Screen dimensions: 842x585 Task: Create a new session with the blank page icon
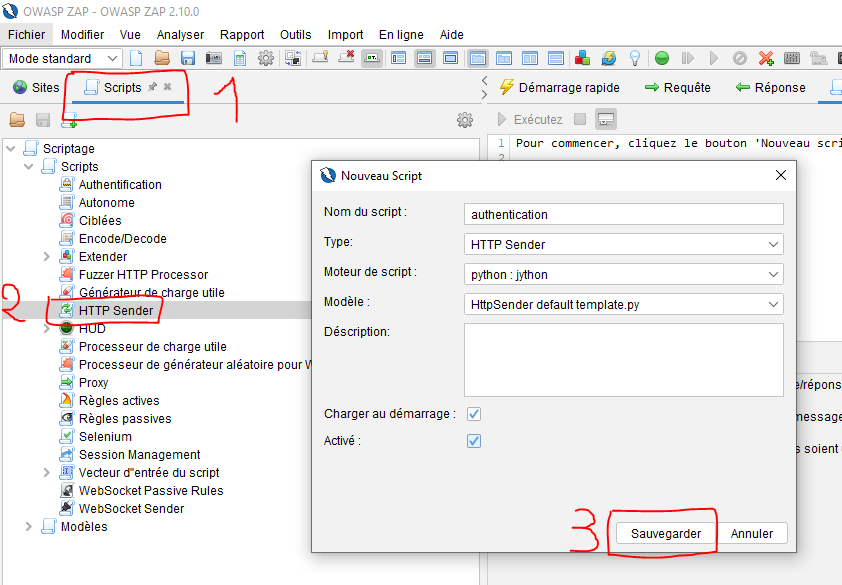tap(136, 58)
